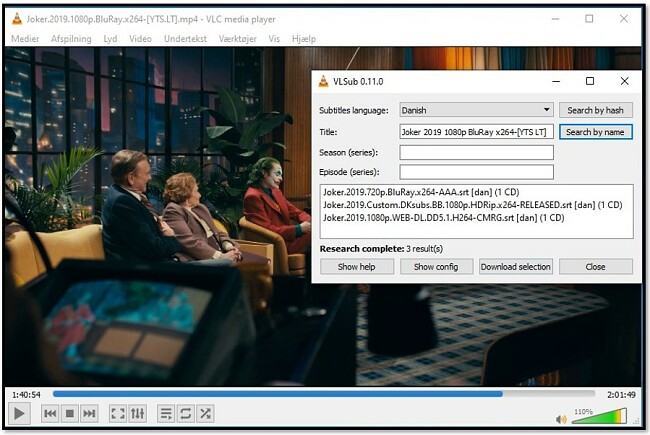Screen dimensions: 650x435
Task: Toggle fullscreen video mode
Action: 118,413
